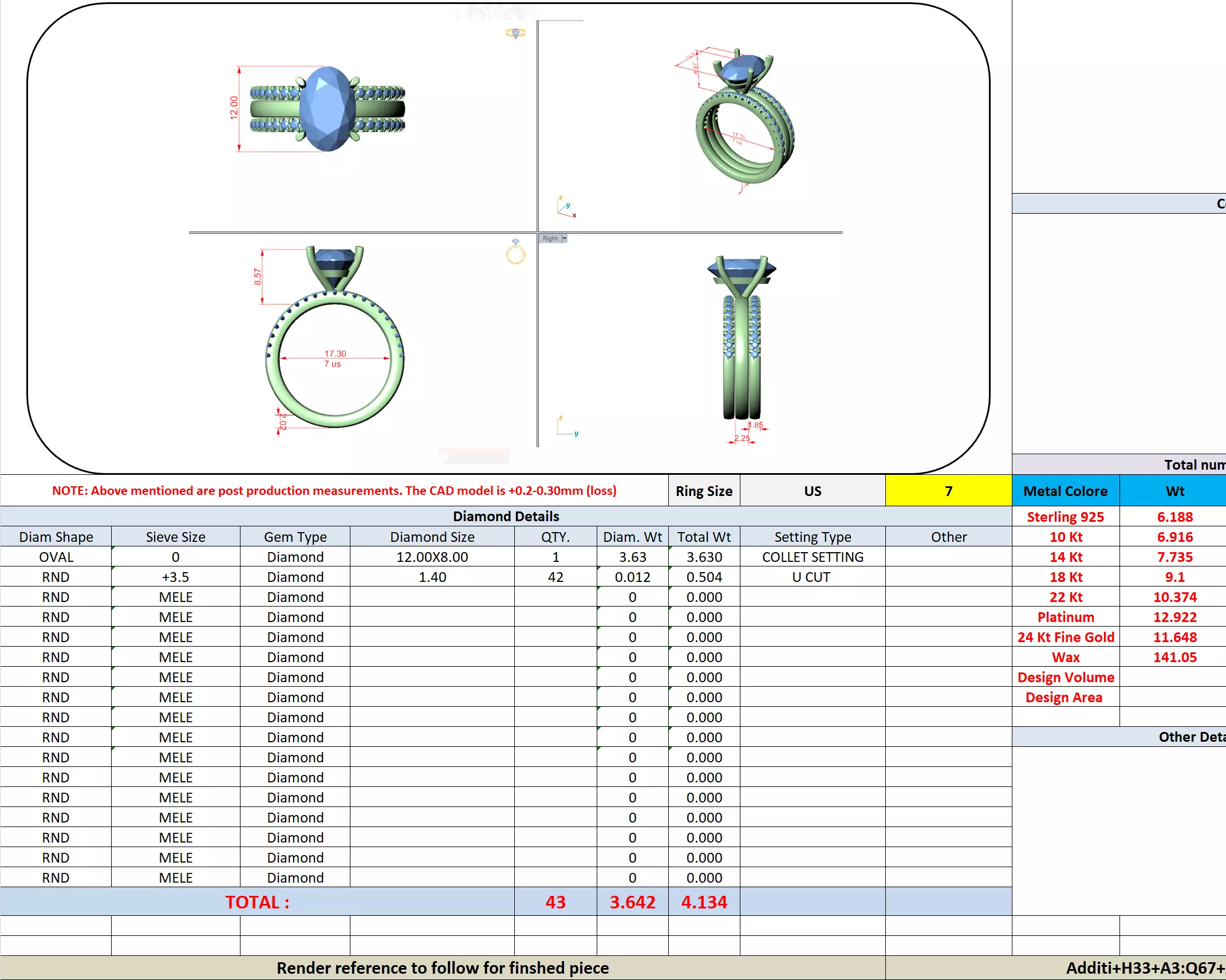Select the Render reference footer bar
The width and height of the screenshot is (1226, 980).
[x=442, y=968]
